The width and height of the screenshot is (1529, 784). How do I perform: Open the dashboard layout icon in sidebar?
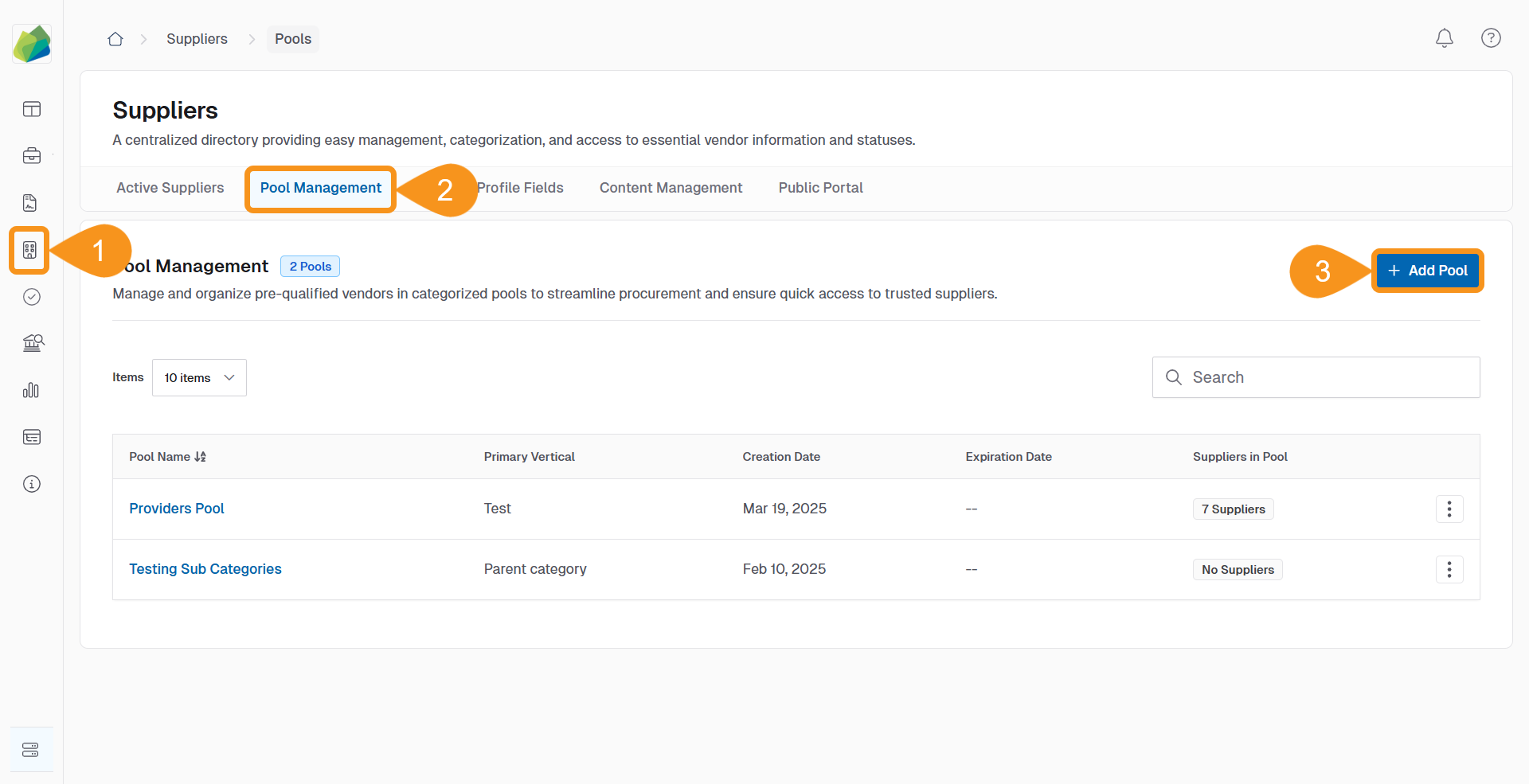tap(32, 109)
